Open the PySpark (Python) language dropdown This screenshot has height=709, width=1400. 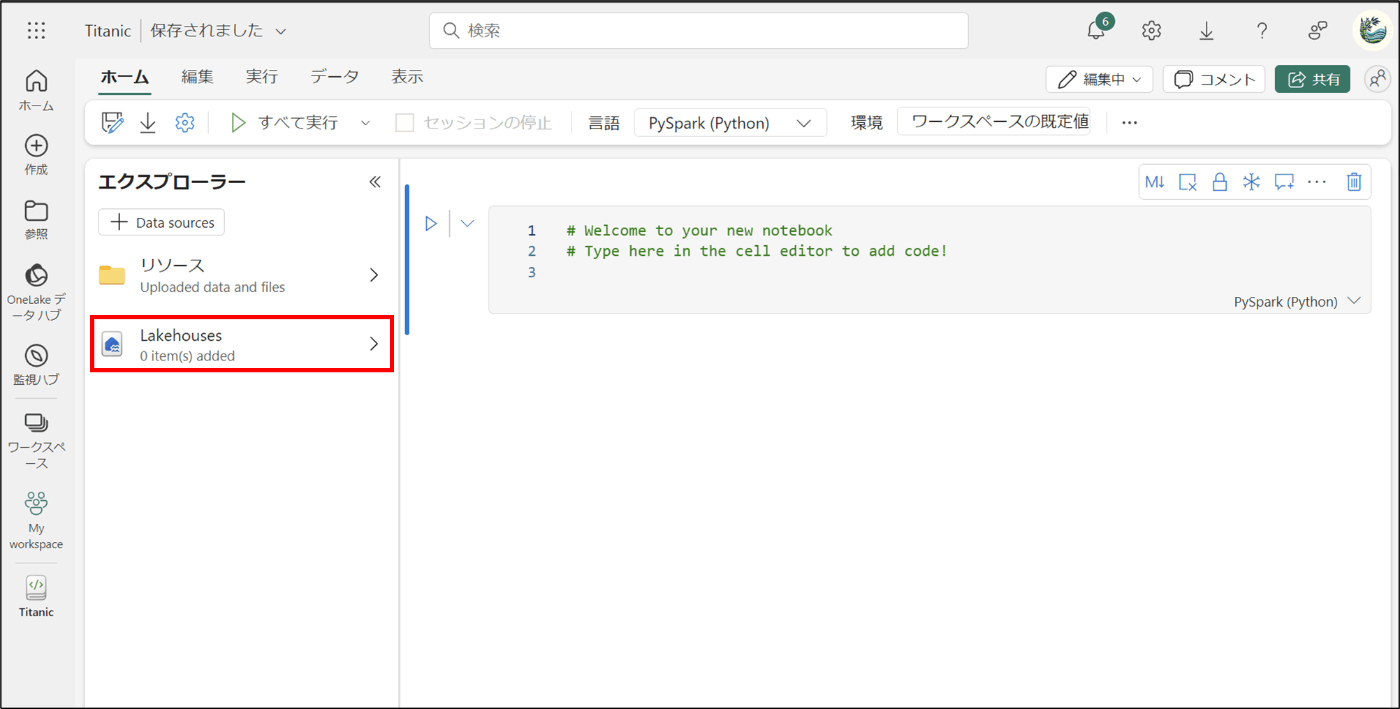[730, 123]
